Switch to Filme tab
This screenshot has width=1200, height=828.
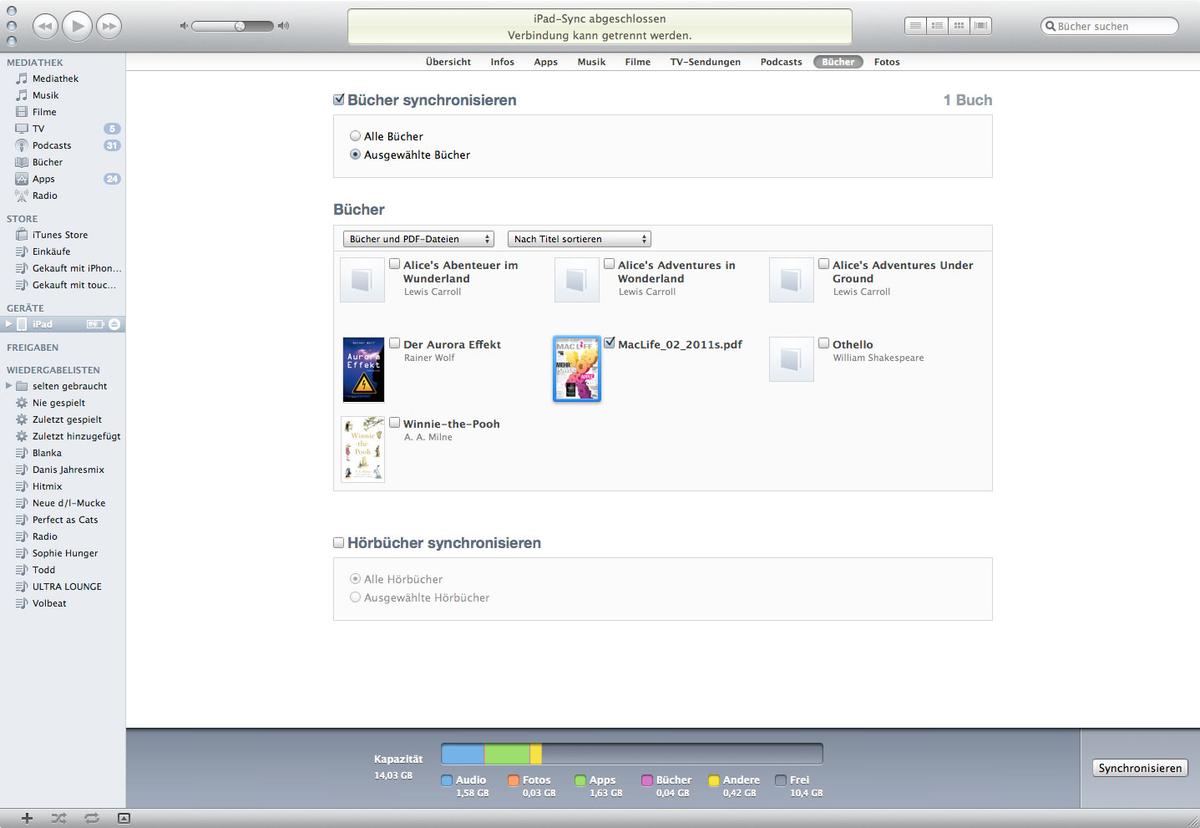pyautogui.click(x=638, y=62)
